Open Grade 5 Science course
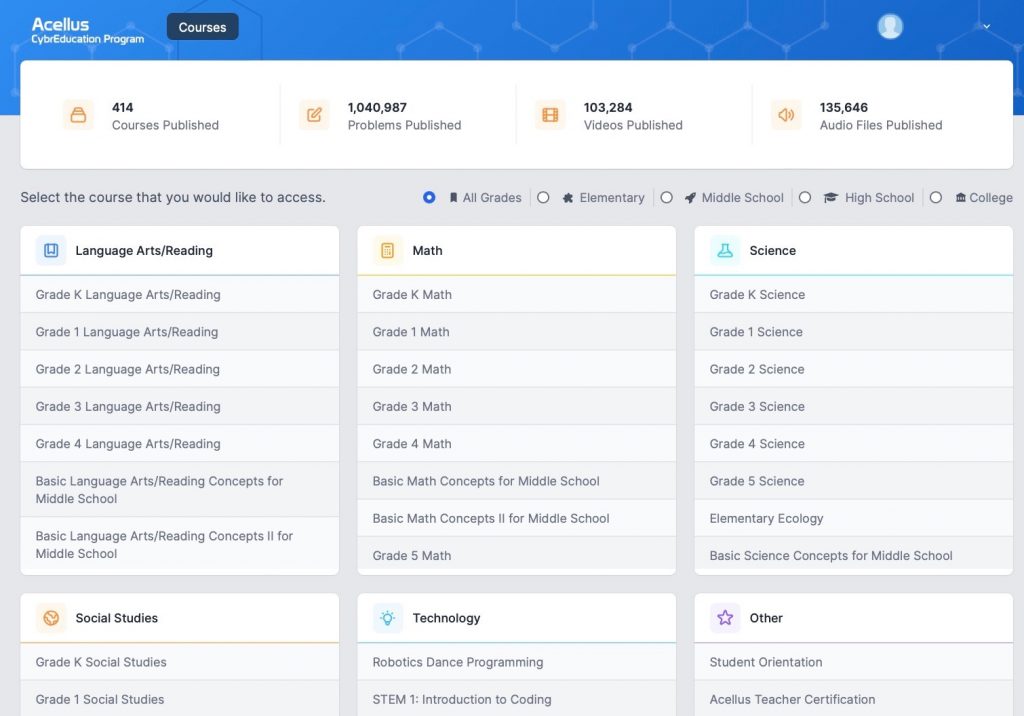 click(854, 481)
